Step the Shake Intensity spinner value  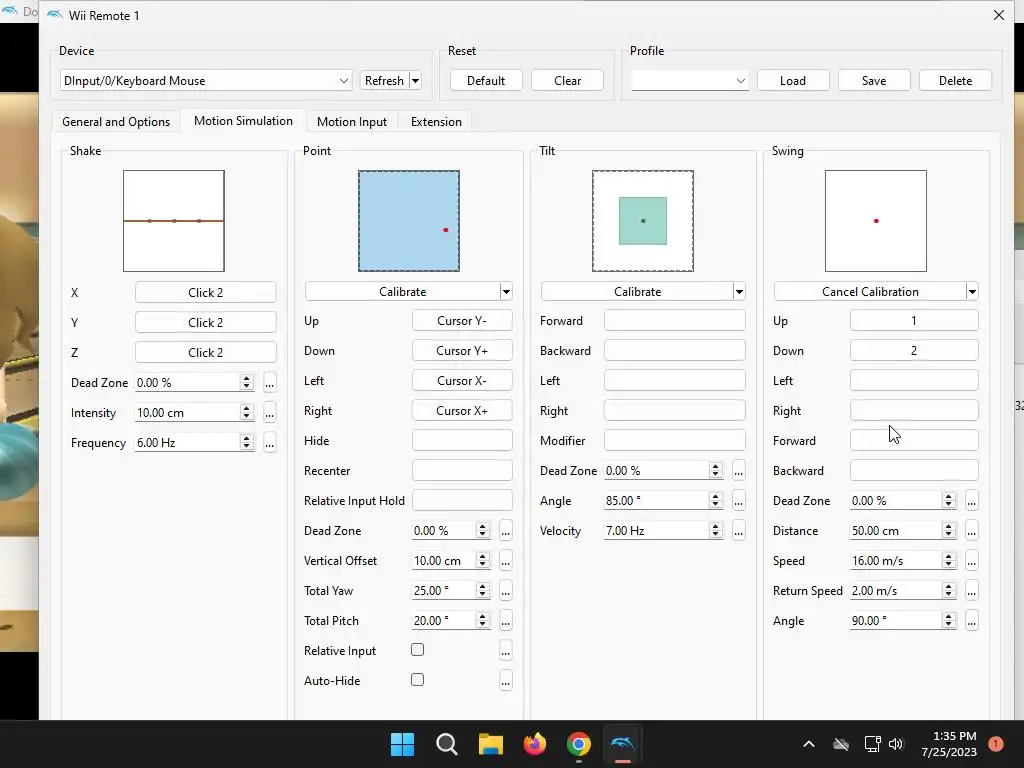246,413
